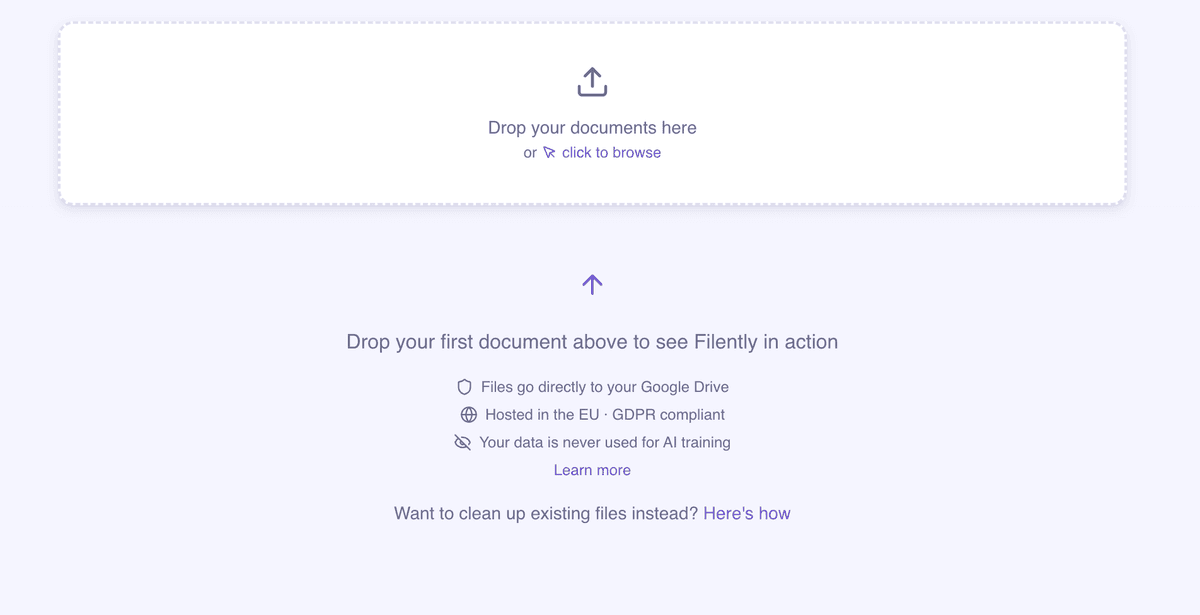The height and width of the screenshot is (615, 1200).
Task: Click the upload tray icon in the dropzone
Action: point(592,82)
